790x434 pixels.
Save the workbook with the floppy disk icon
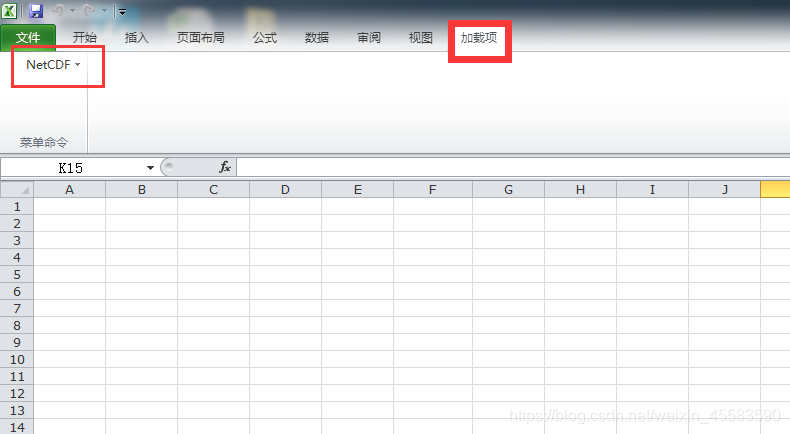click(36, 11)
